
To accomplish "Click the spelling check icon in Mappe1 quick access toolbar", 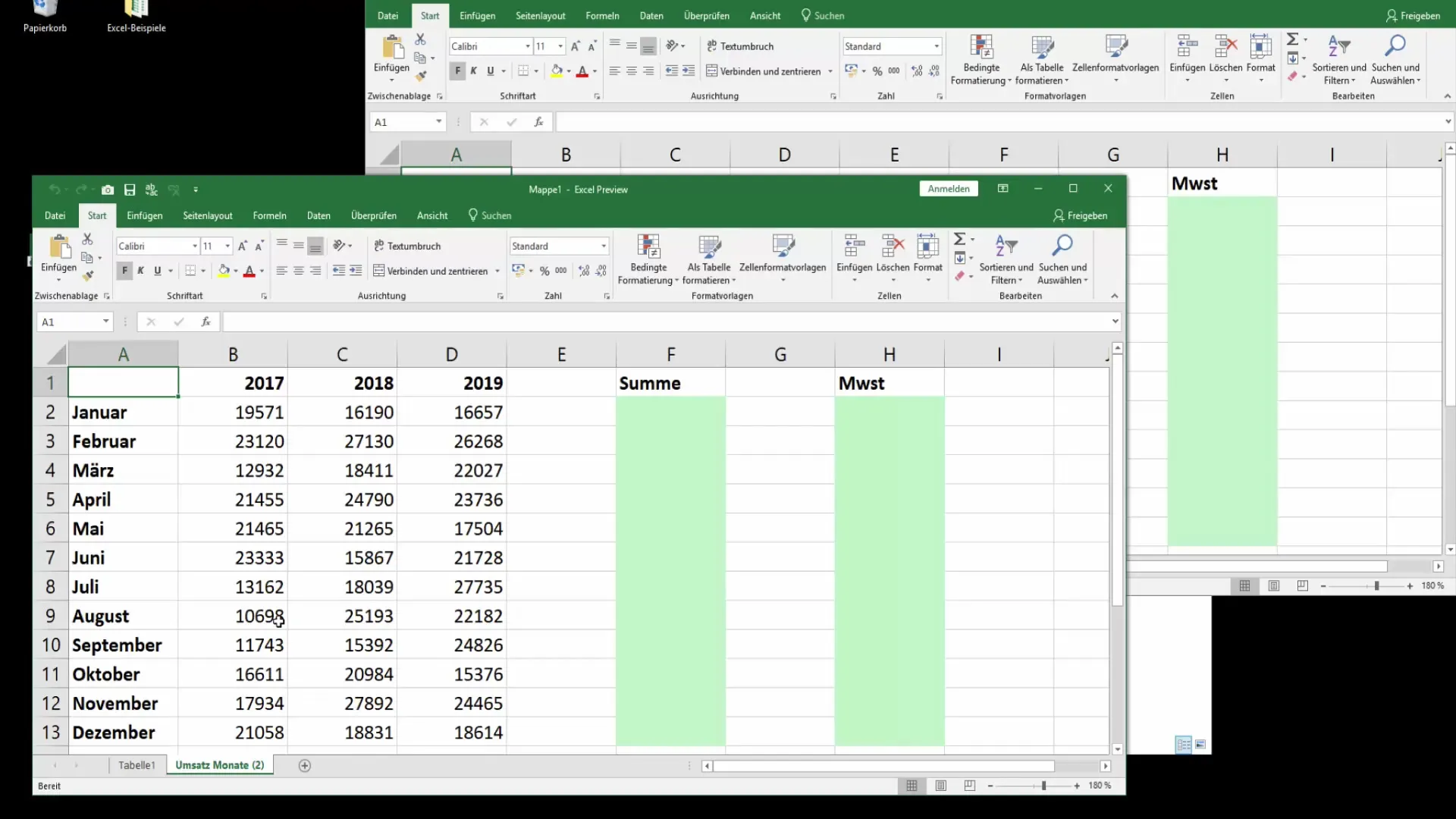I will point(152,190).
